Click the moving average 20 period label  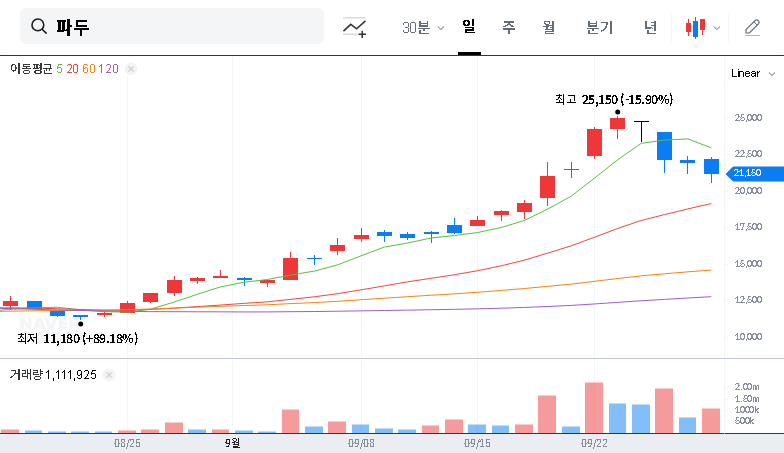72,69
